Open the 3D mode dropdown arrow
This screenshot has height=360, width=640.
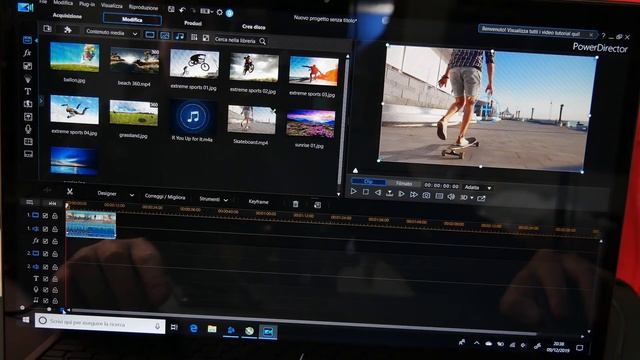click(472, 198)
